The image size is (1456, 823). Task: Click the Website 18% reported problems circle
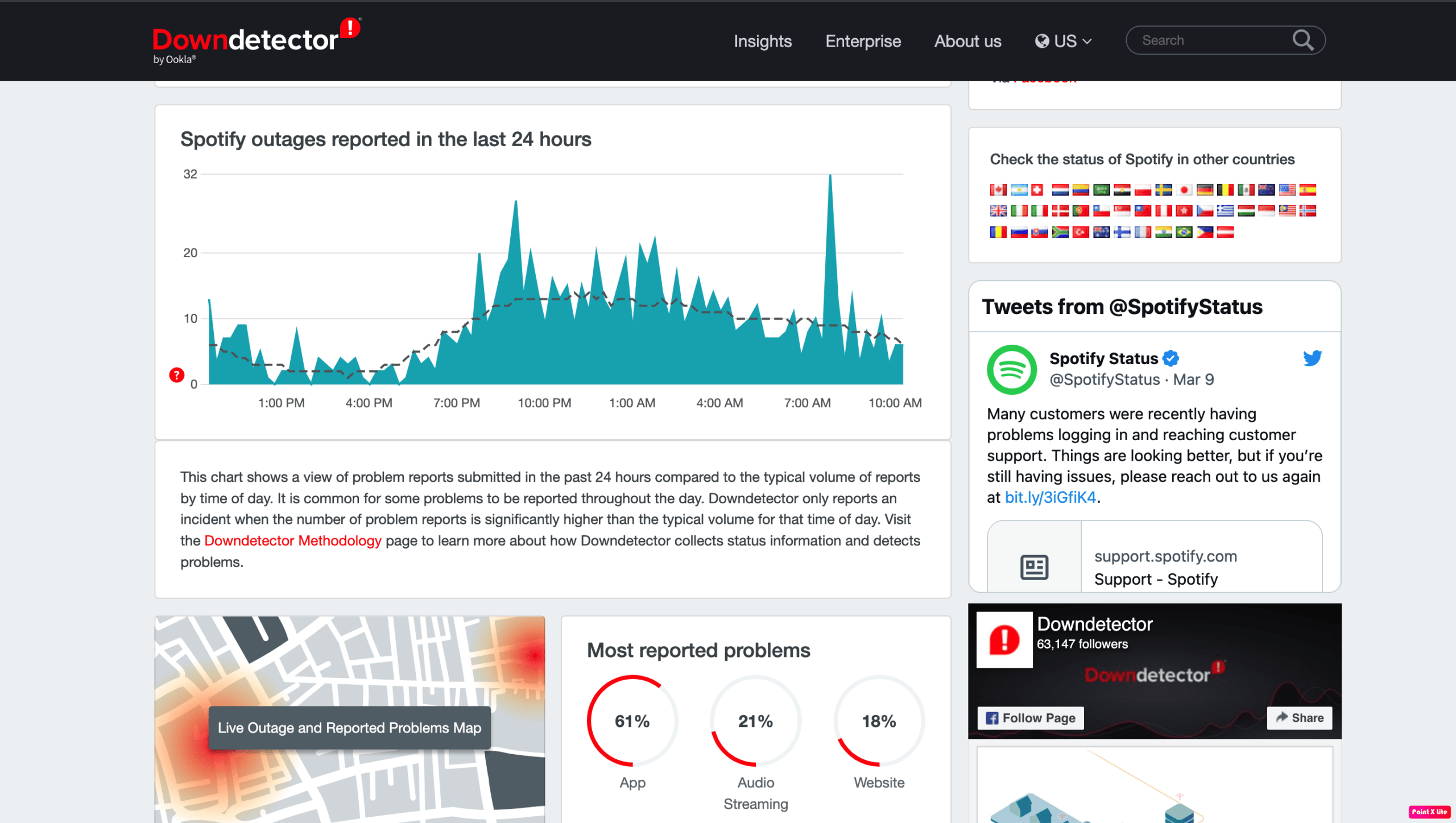coord(878,720)
